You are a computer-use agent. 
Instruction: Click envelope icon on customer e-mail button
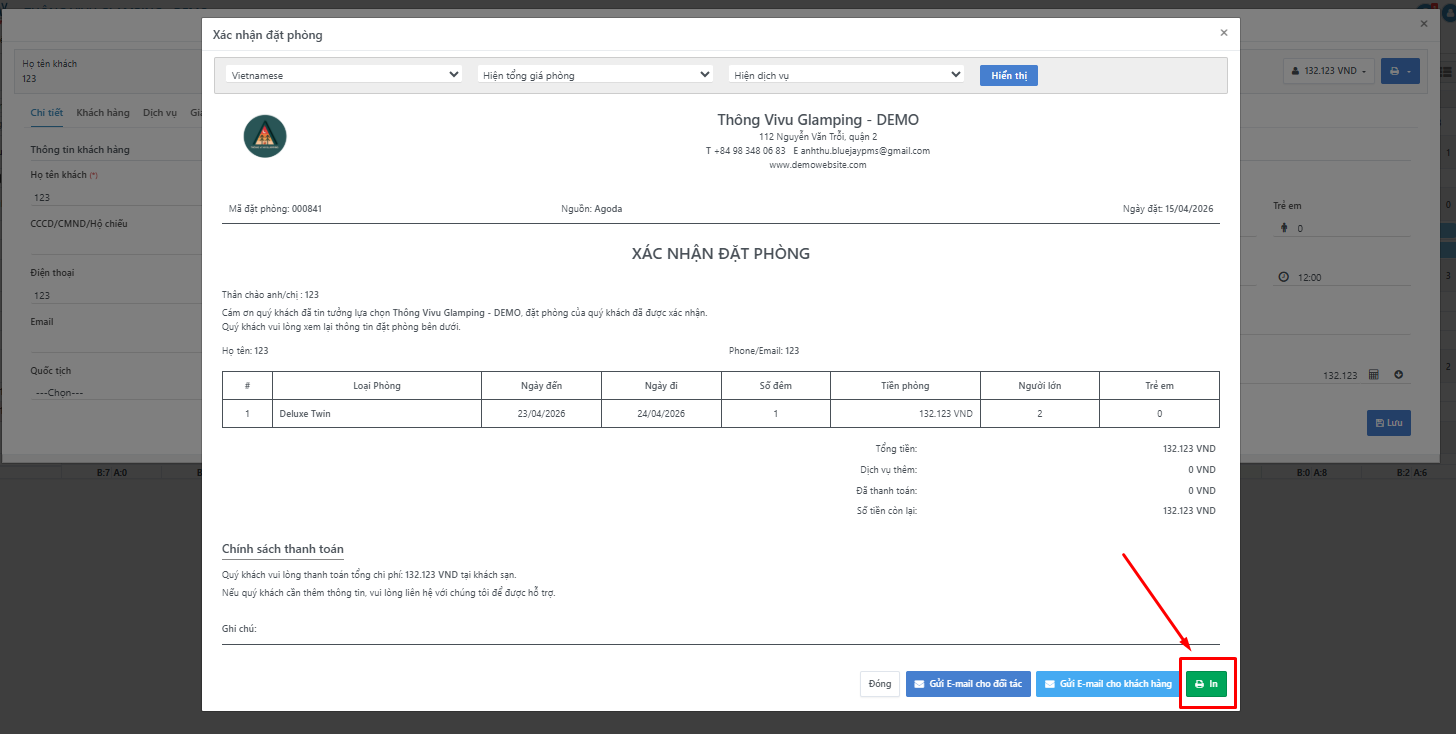(1050, 685)
